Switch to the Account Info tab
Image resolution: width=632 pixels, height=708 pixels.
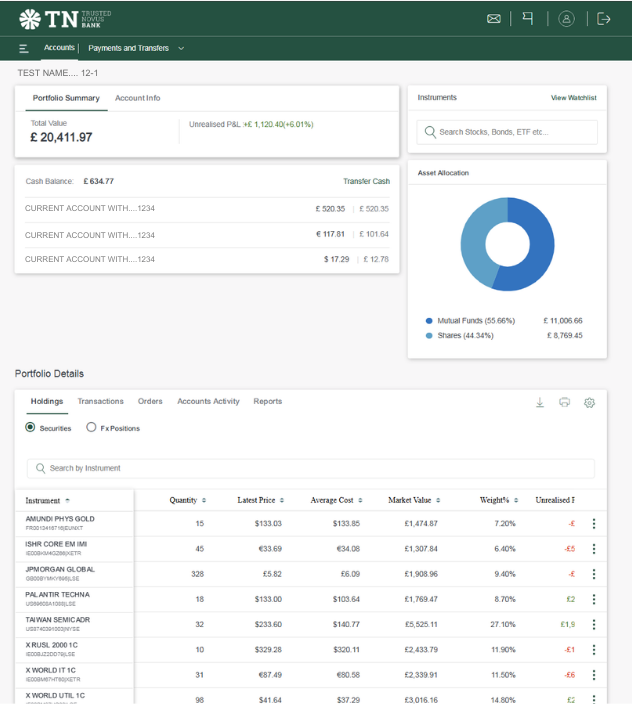point(137,98)
